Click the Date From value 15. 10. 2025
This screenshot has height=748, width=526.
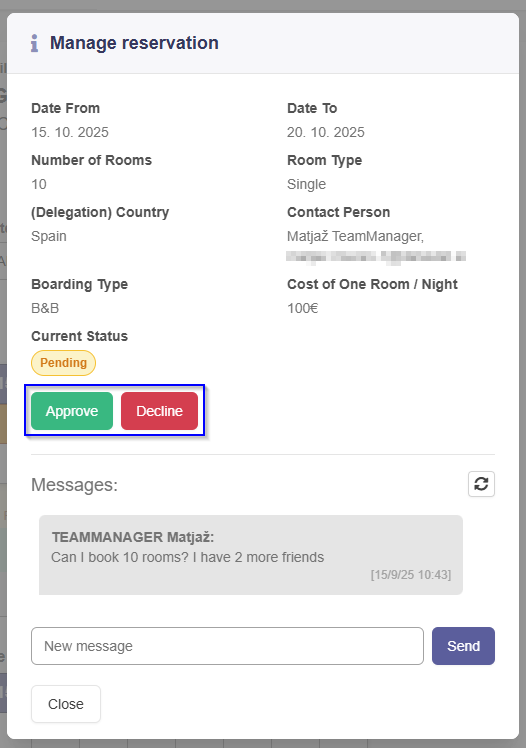(70, 132)
